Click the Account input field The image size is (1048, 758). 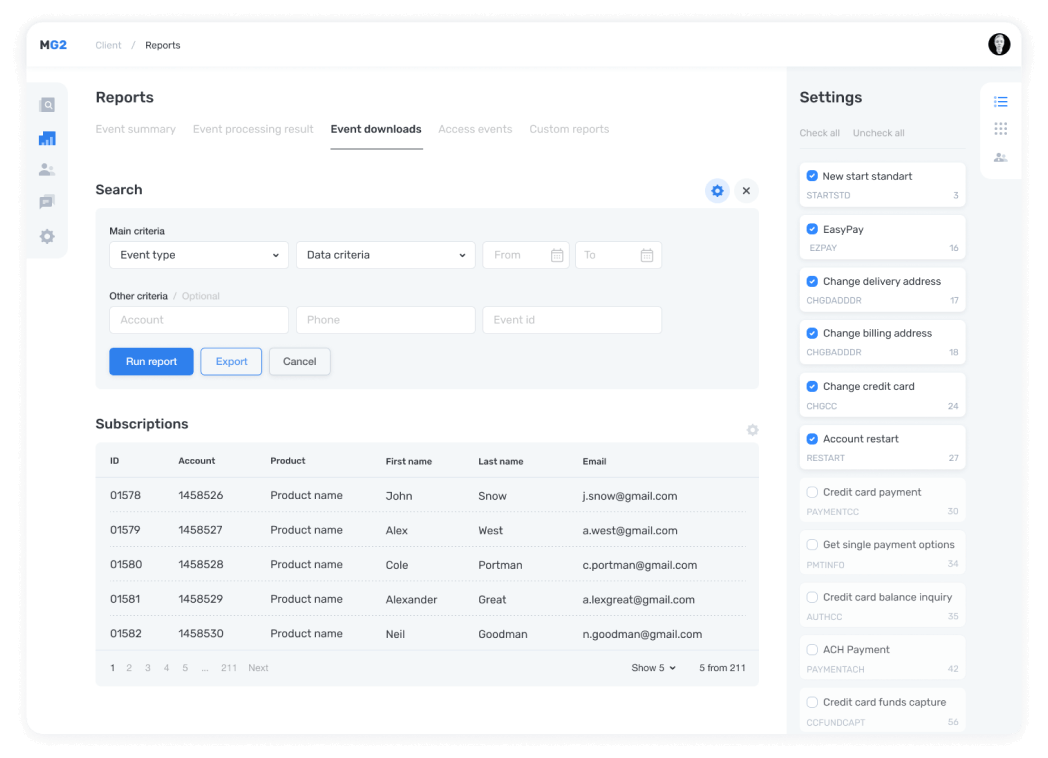pos(198,320)
